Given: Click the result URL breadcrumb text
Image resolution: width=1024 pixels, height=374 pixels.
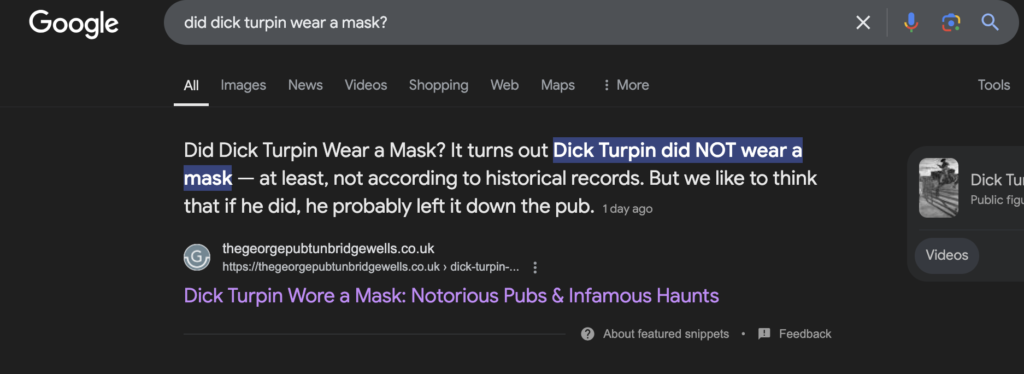Looking at the screenshot, I should pos(371,267).
